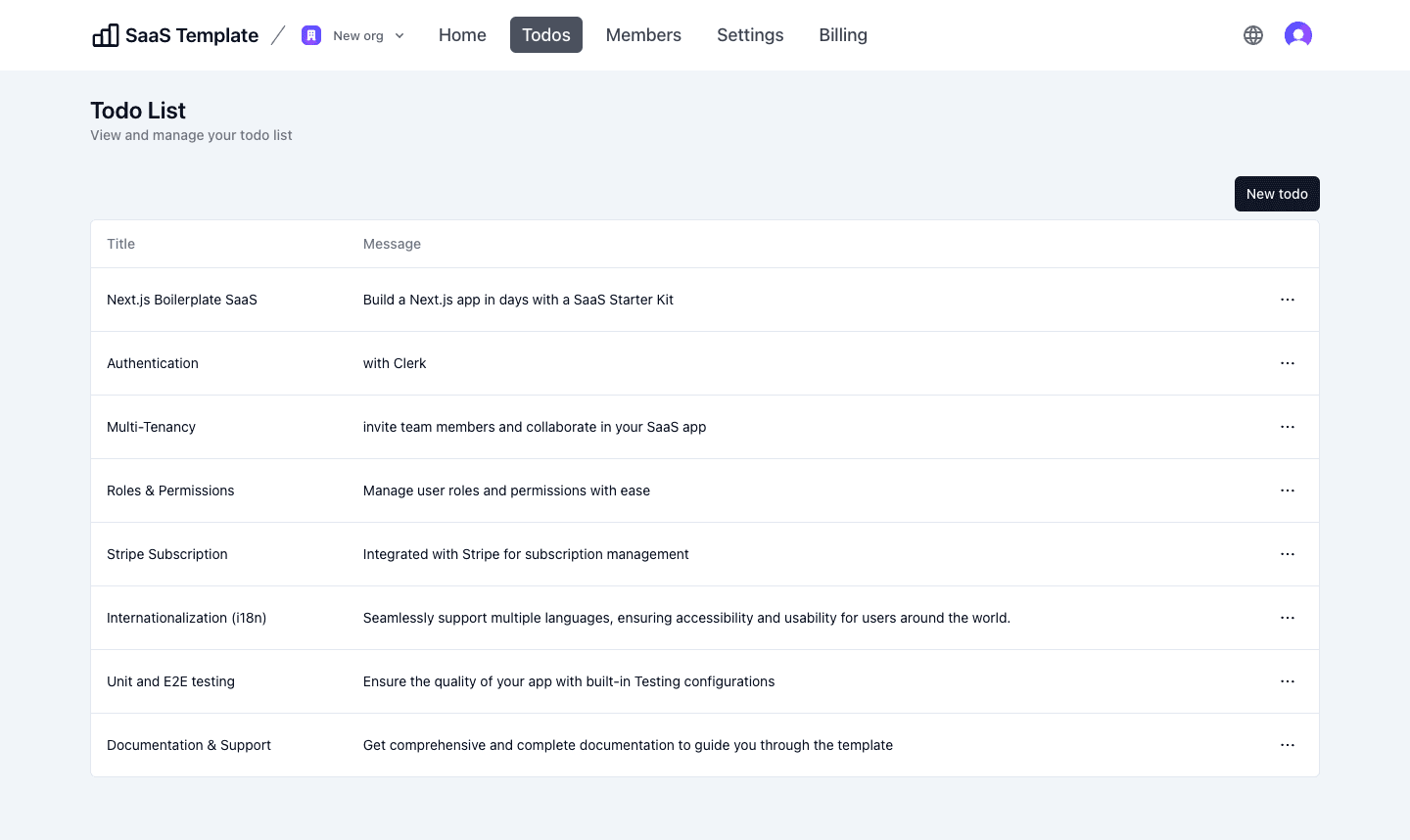This screenshot has height=840, width=1410.
Task: Open actions menu for Authentication todo
Action: click(1288, 363)
